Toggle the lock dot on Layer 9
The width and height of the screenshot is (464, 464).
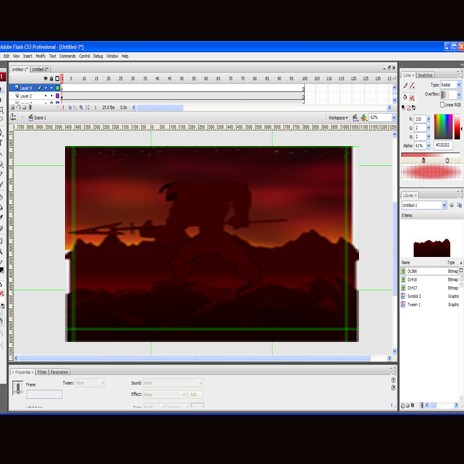(x=51, y=88)
